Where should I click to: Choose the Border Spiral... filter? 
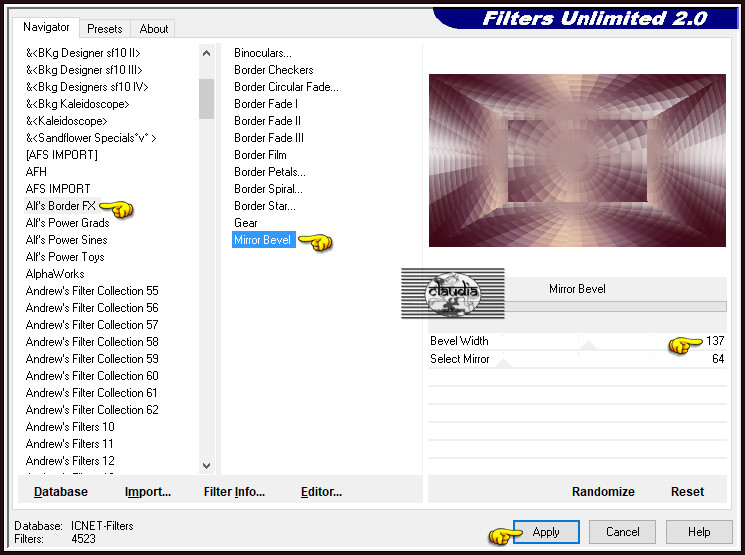(x=268, y=189)
